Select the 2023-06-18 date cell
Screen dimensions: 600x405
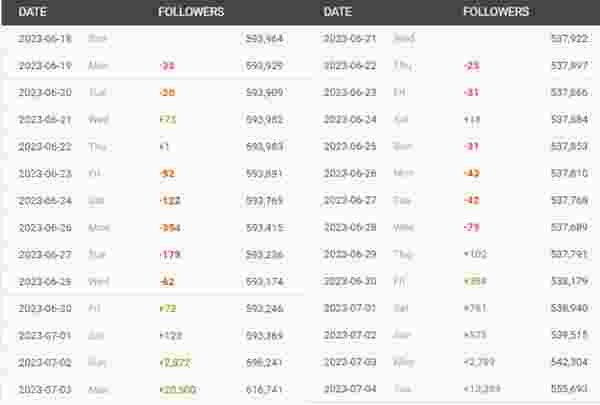tap(45, 39)
